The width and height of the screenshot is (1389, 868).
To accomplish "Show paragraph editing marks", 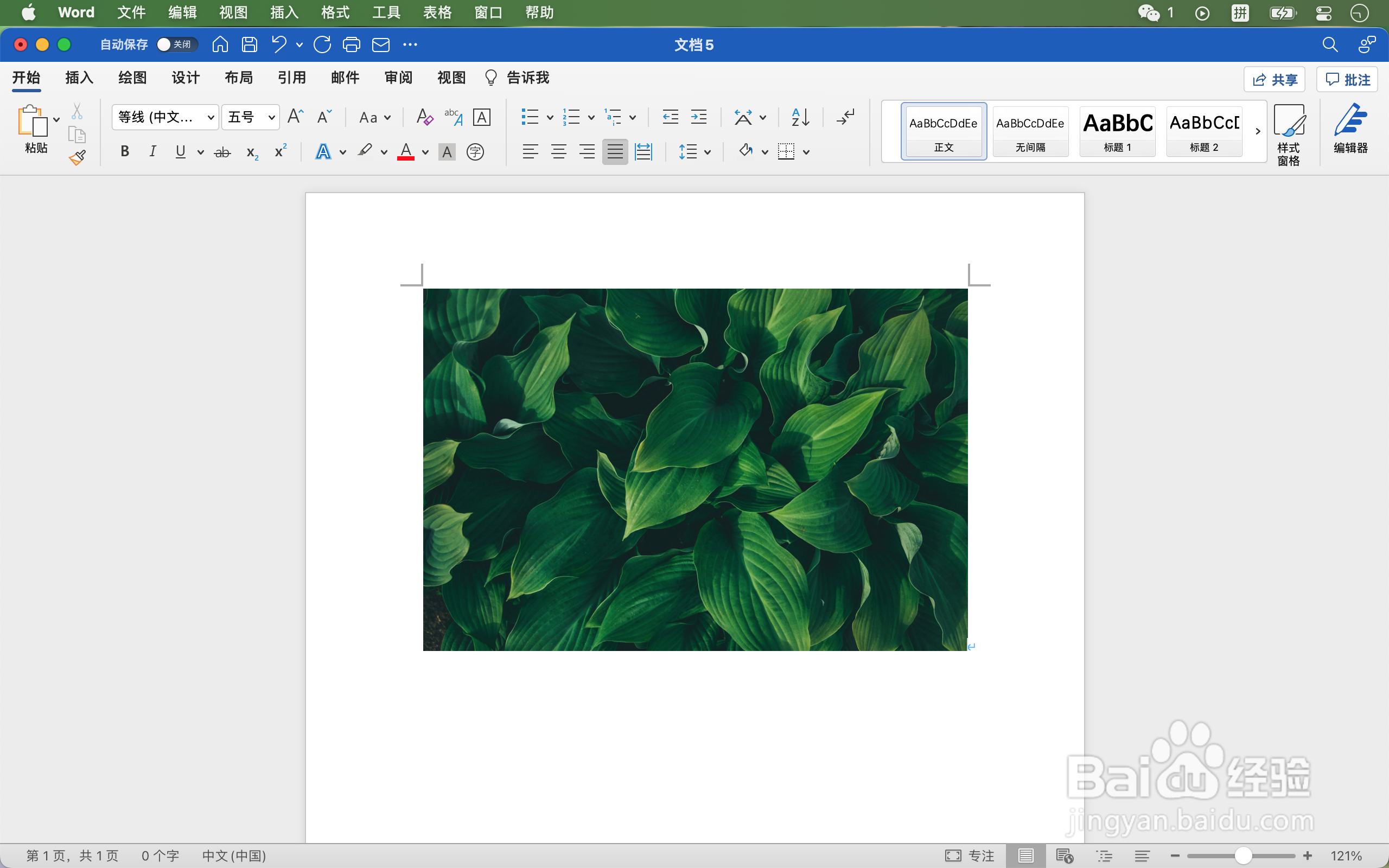I will click(845, 117).
